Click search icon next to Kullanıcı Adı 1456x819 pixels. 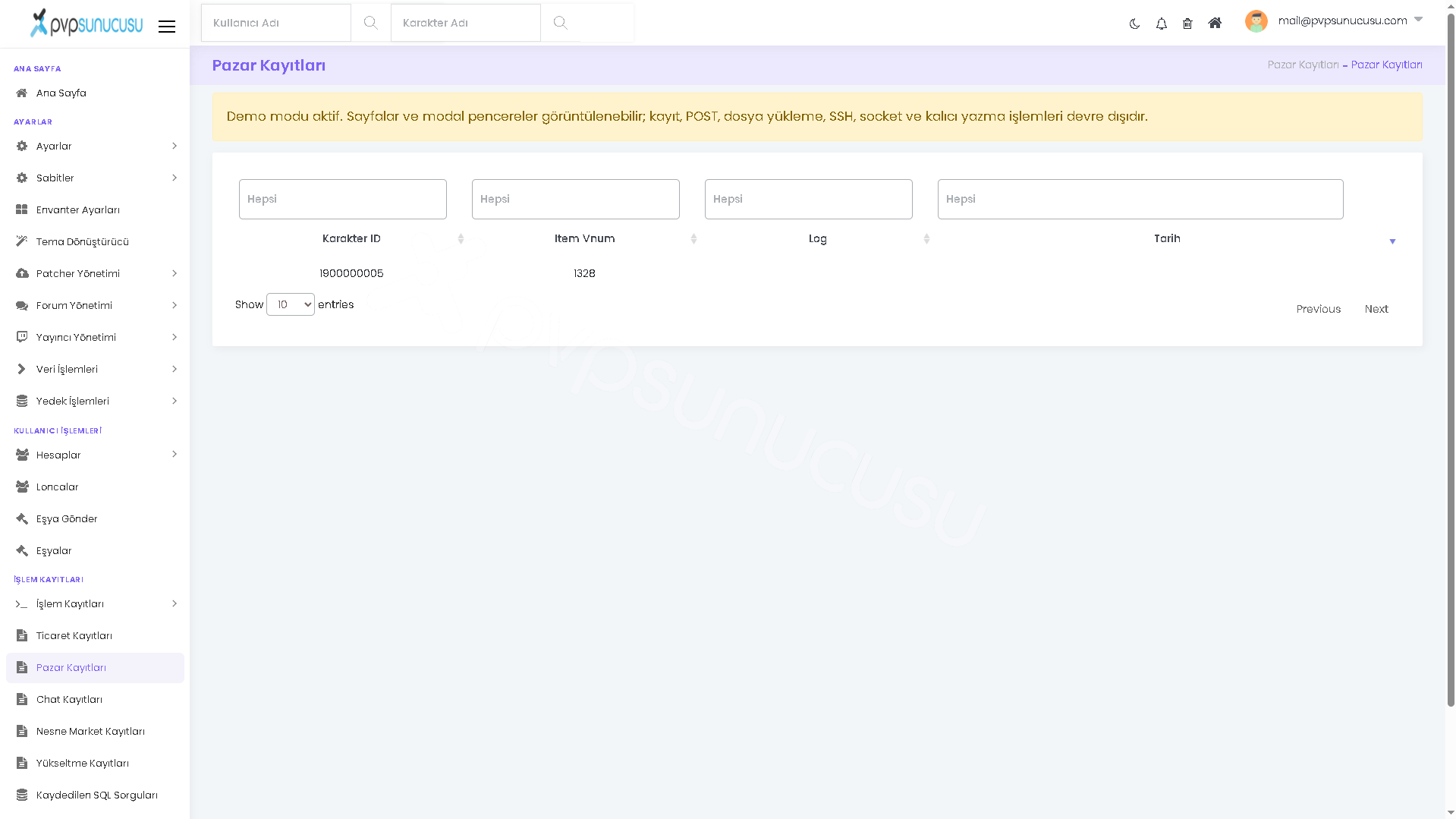[370, 23]
